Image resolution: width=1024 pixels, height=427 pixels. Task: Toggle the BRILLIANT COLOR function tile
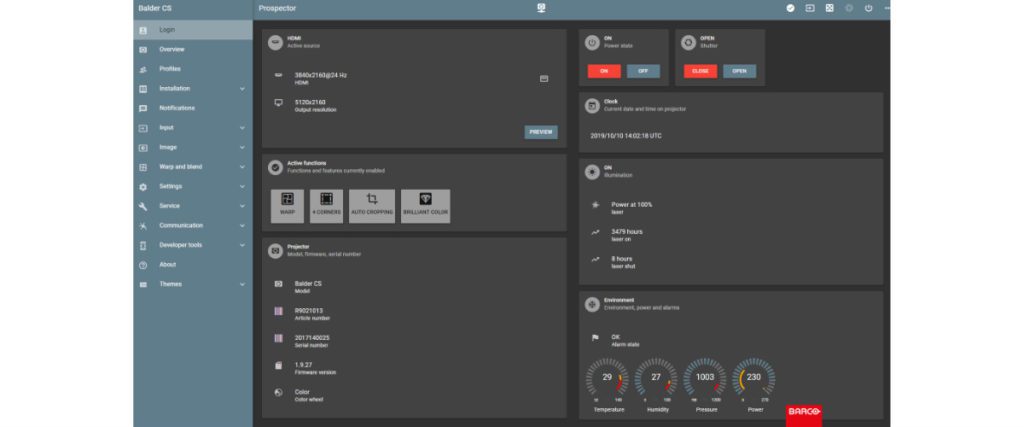pyautogui.click(x=426, y=206)
